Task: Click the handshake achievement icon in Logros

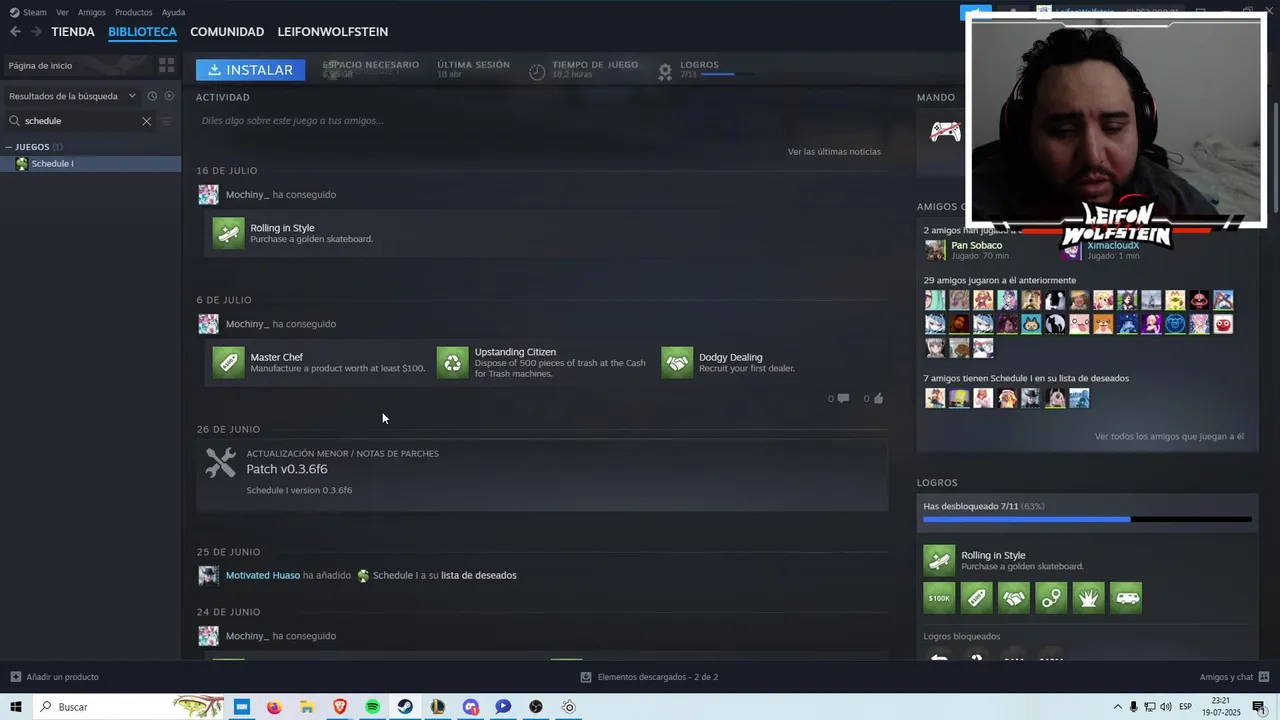Action: (x=1014, y=598)
